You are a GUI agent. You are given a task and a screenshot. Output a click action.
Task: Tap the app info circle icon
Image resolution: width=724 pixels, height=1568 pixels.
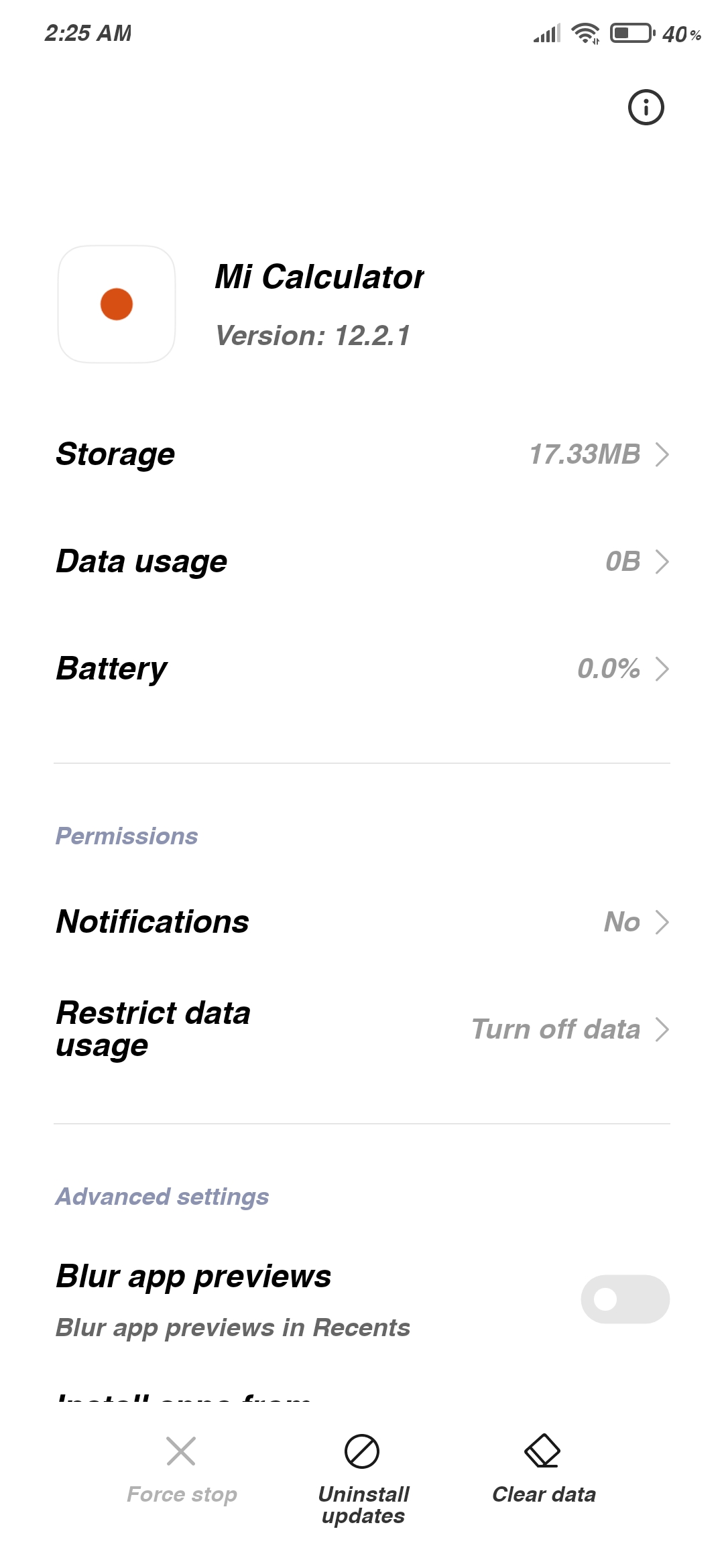pyautogui.click(x=646, y=107)
